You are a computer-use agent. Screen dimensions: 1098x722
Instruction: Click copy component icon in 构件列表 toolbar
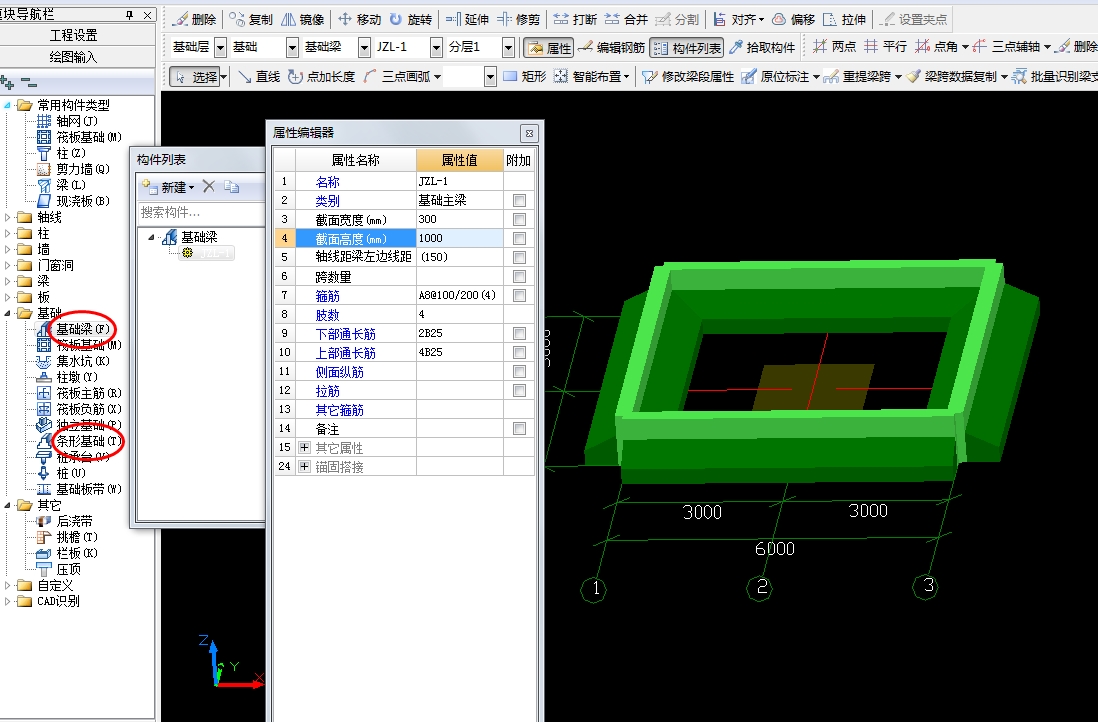pos(232,186)
